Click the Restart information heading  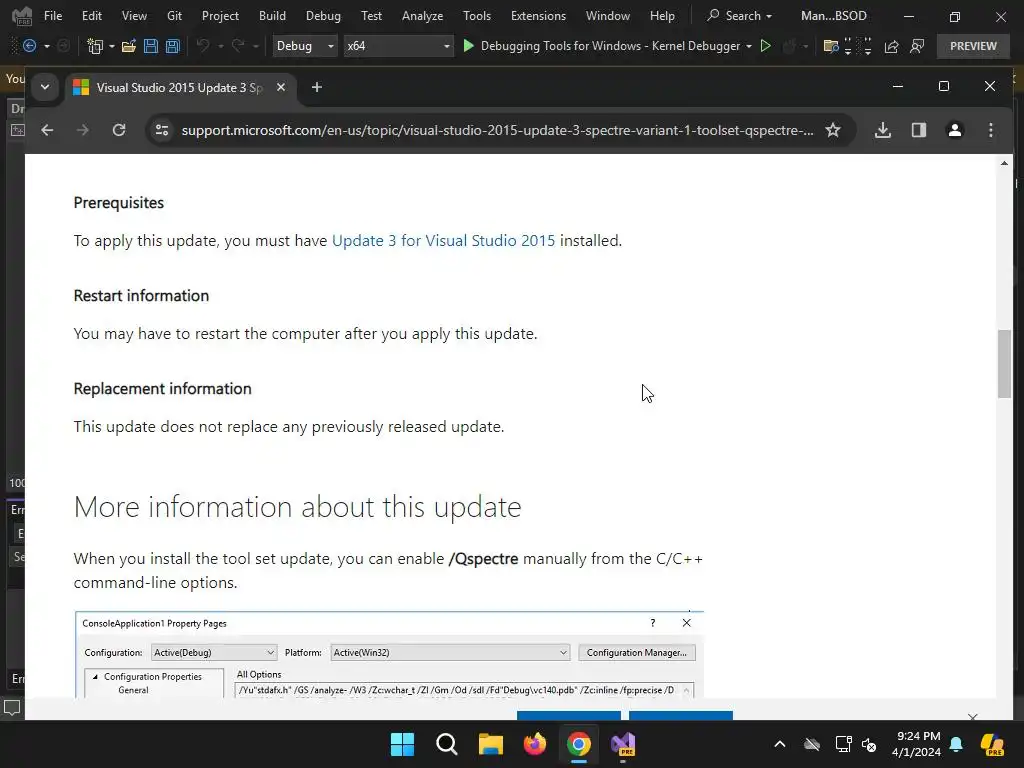click(x=141, y=295)
